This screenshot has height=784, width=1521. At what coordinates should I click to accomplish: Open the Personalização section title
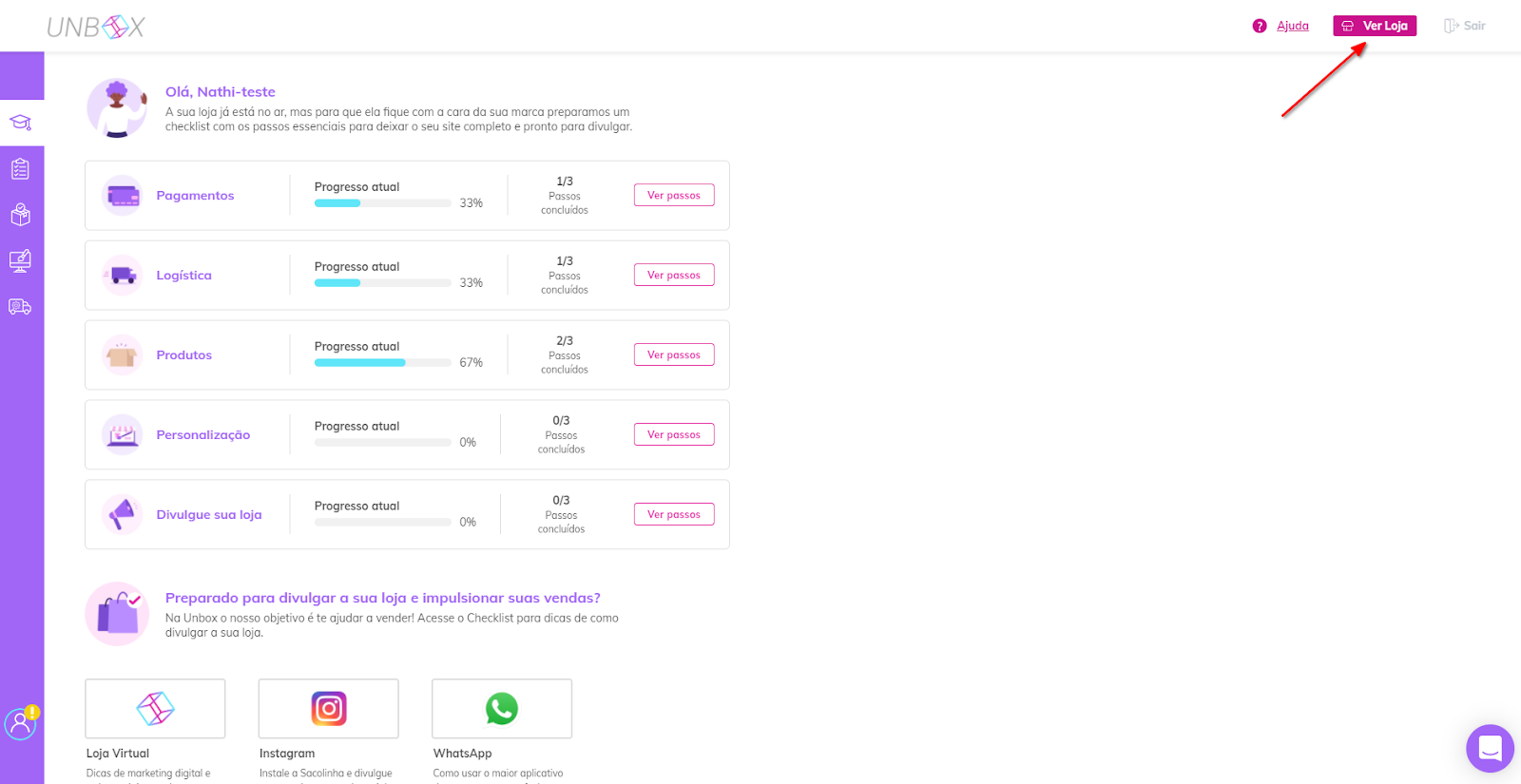coord(203,435)
